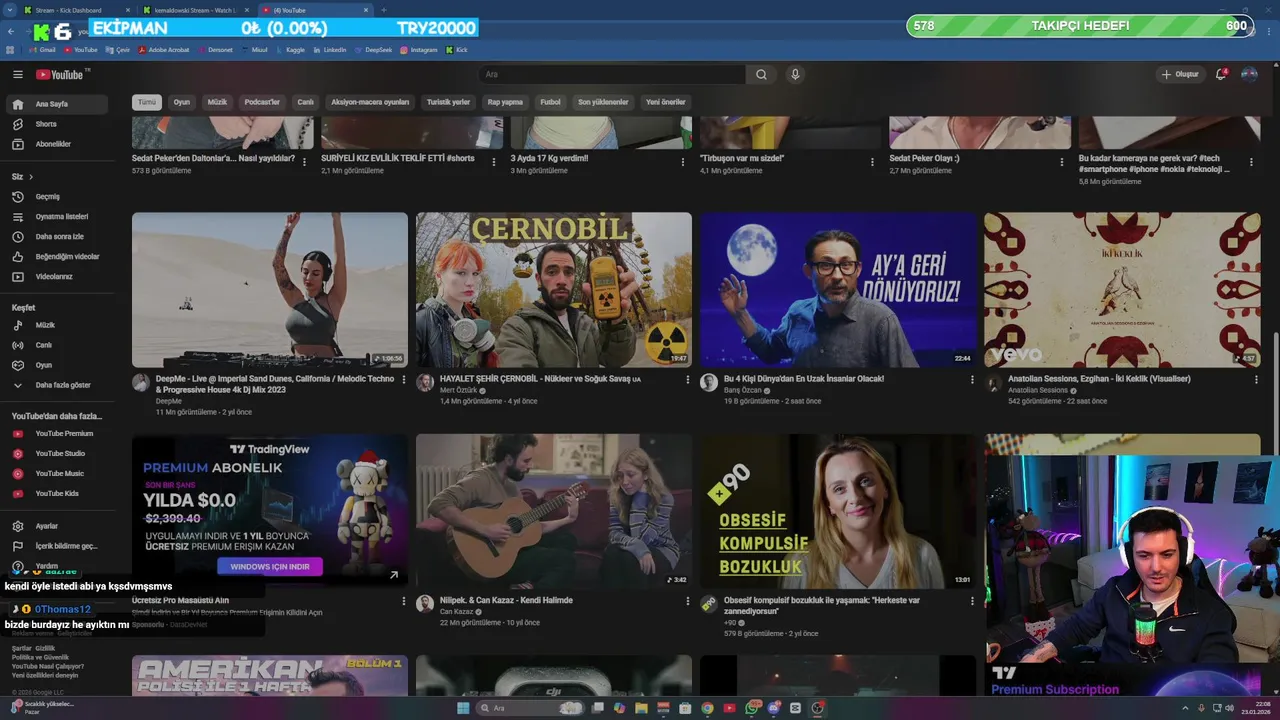Switch to Stream - Kick Dashboard tab
The image size is (1280, 720).
click(75, 10)
